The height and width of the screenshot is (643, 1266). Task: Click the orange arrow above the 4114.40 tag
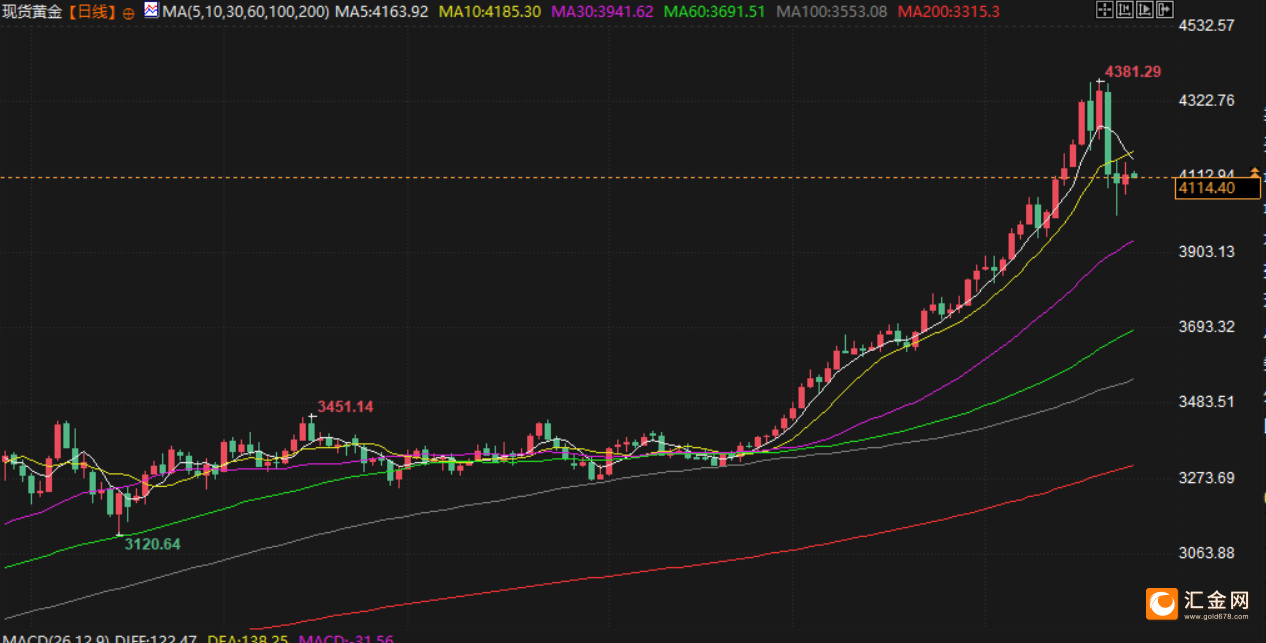click(x=1254, y=173)
